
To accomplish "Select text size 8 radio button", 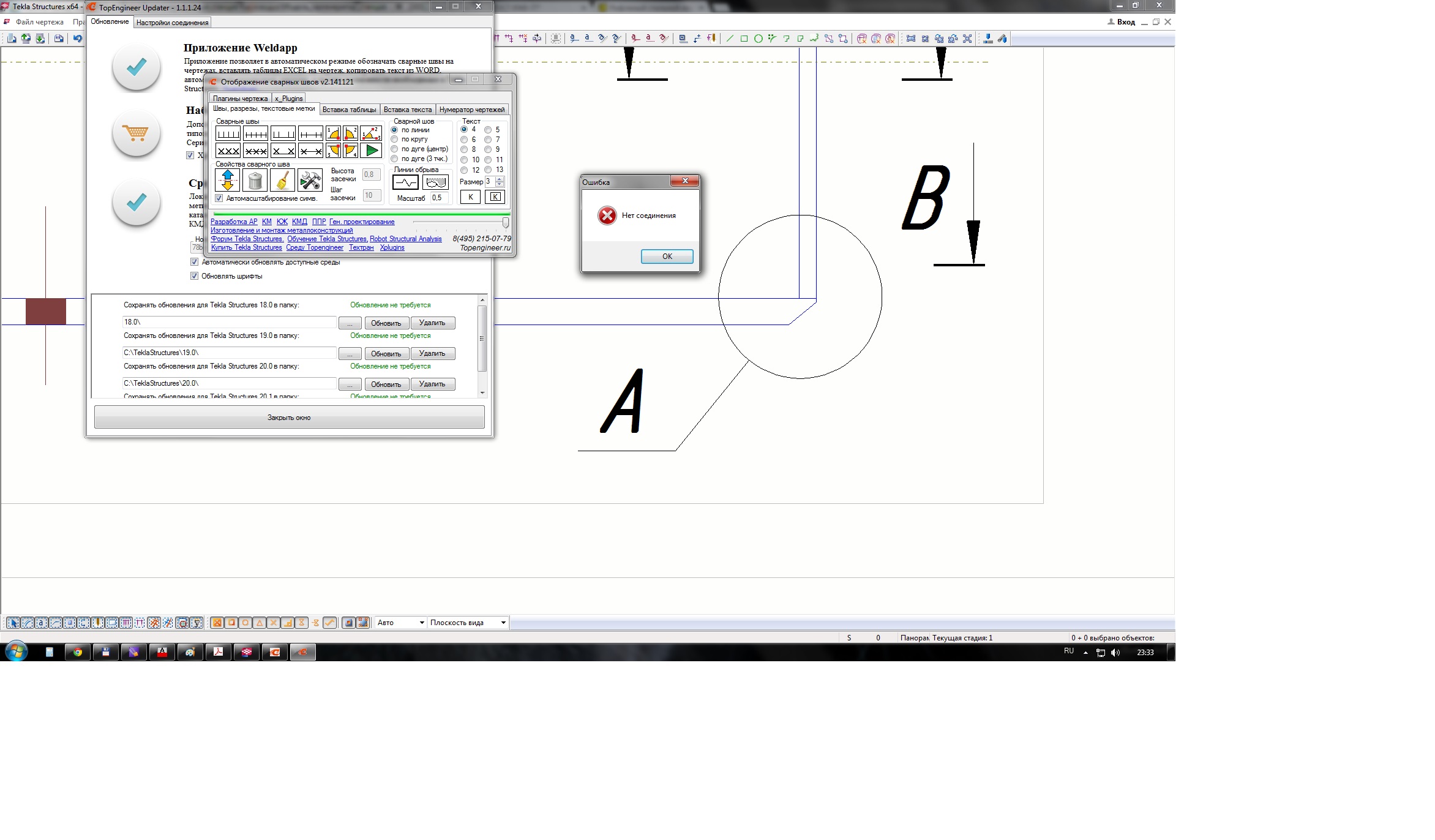I will [x=464, y=149].
